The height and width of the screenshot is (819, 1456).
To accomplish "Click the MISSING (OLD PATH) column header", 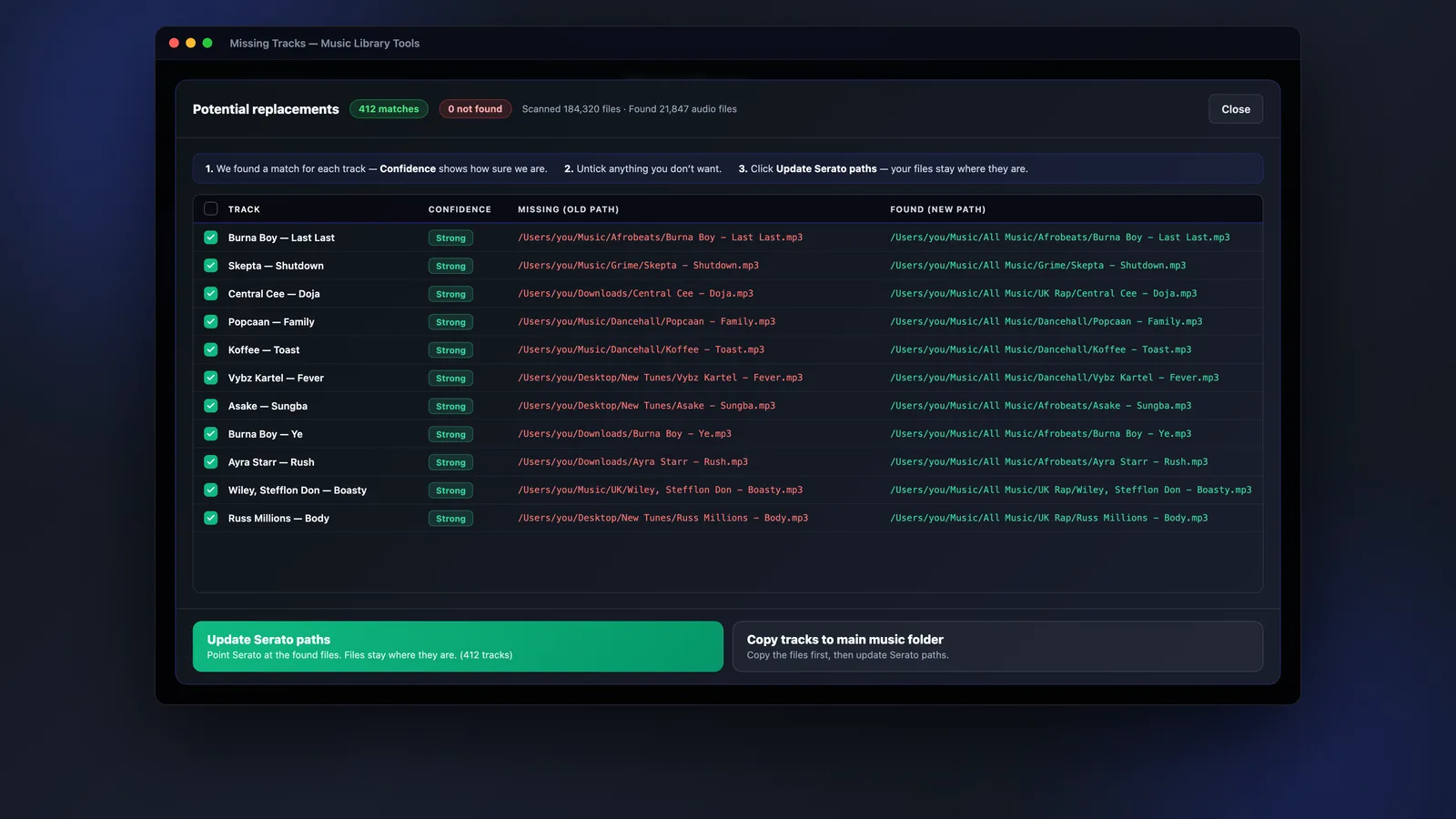I will pyautogui.click(x=569, y=209).
